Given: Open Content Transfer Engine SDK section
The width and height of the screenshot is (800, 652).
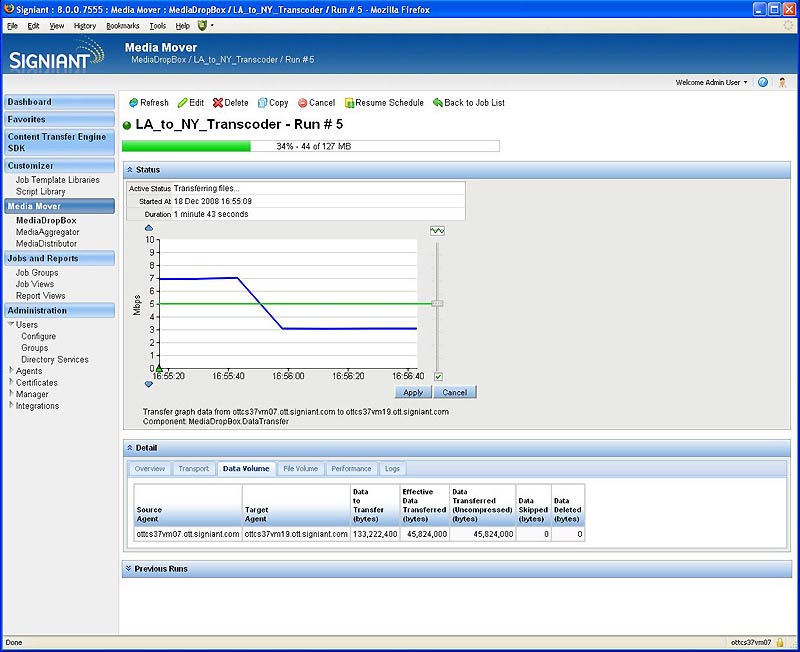Looking at the screenshot, I should coord(59,142).
